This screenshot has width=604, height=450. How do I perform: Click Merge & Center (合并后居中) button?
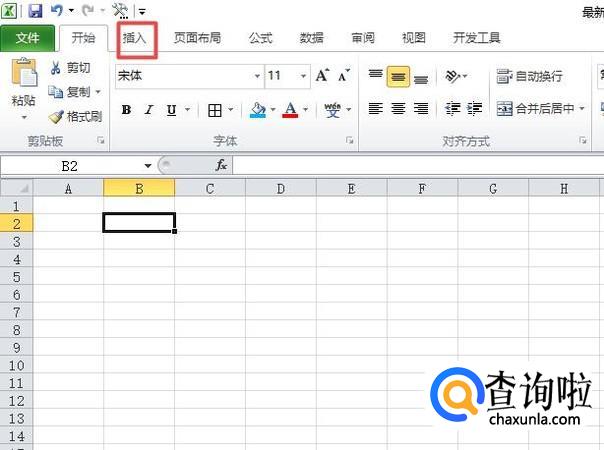pos(535,109)
